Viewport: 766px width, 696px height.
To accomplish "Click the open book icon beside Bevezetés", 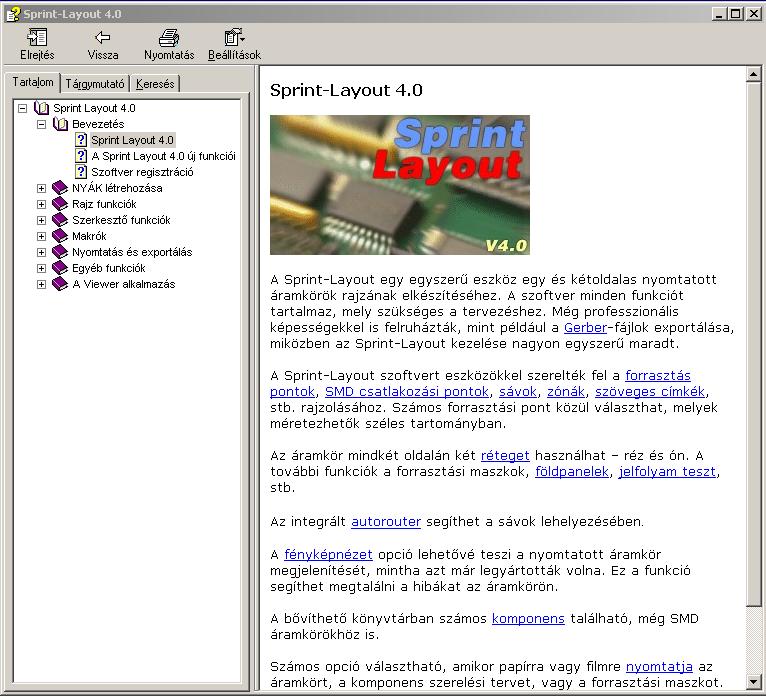I will click(61, 124).
